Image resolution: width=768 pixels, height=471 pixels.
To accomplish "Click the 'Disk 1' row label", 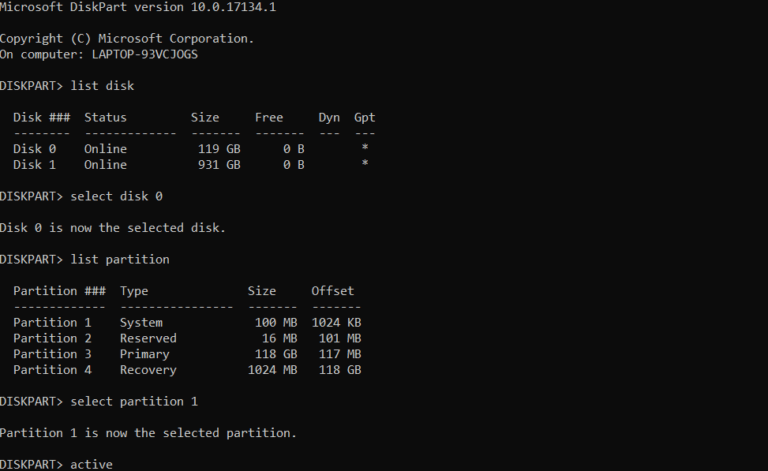I will coord(35,165).
